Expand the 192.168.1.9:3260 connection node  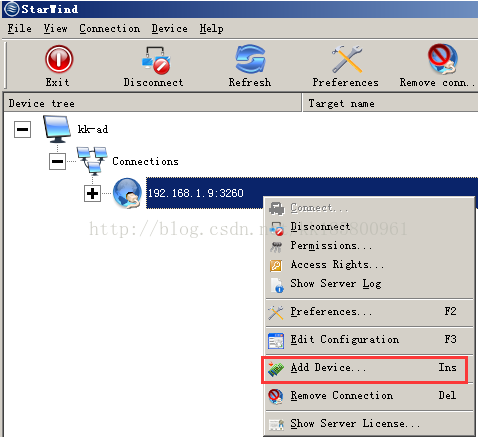92,193
